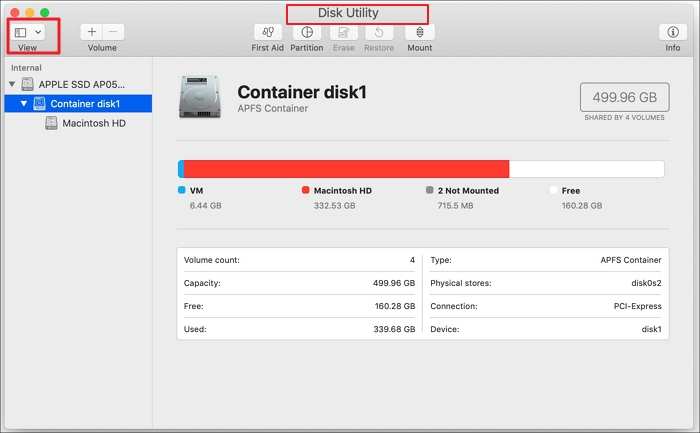Add a volume with plus button
This screenshot has height=433, width=700.
point(92,32)
